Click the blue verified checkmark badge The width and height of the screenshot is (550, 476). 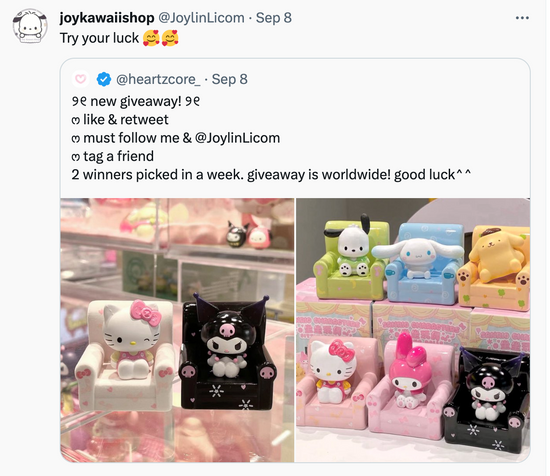coord(104,79)
